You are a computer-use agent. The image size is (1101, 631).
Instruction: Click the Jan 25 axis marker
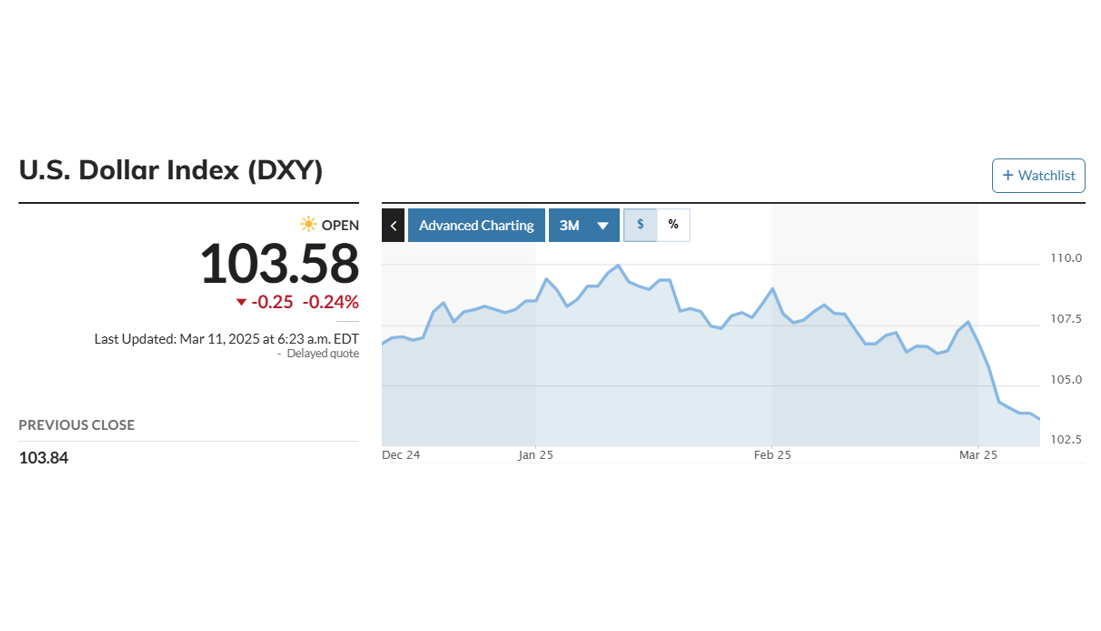coord(535,455)
